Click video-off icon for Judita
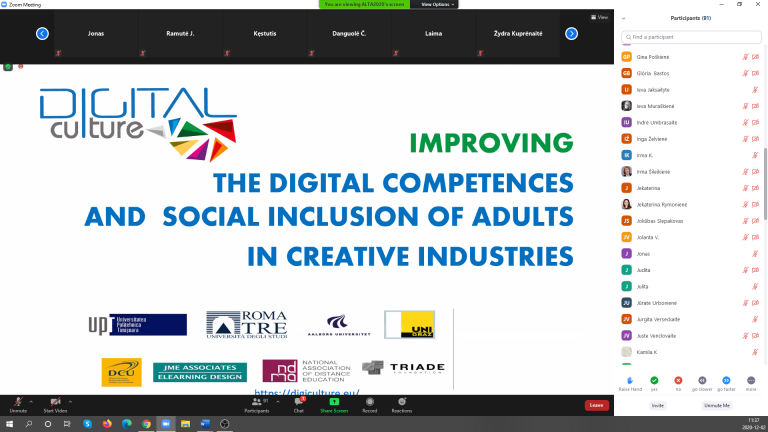Viewport: 768px width, 432px height. coord(755,270)
